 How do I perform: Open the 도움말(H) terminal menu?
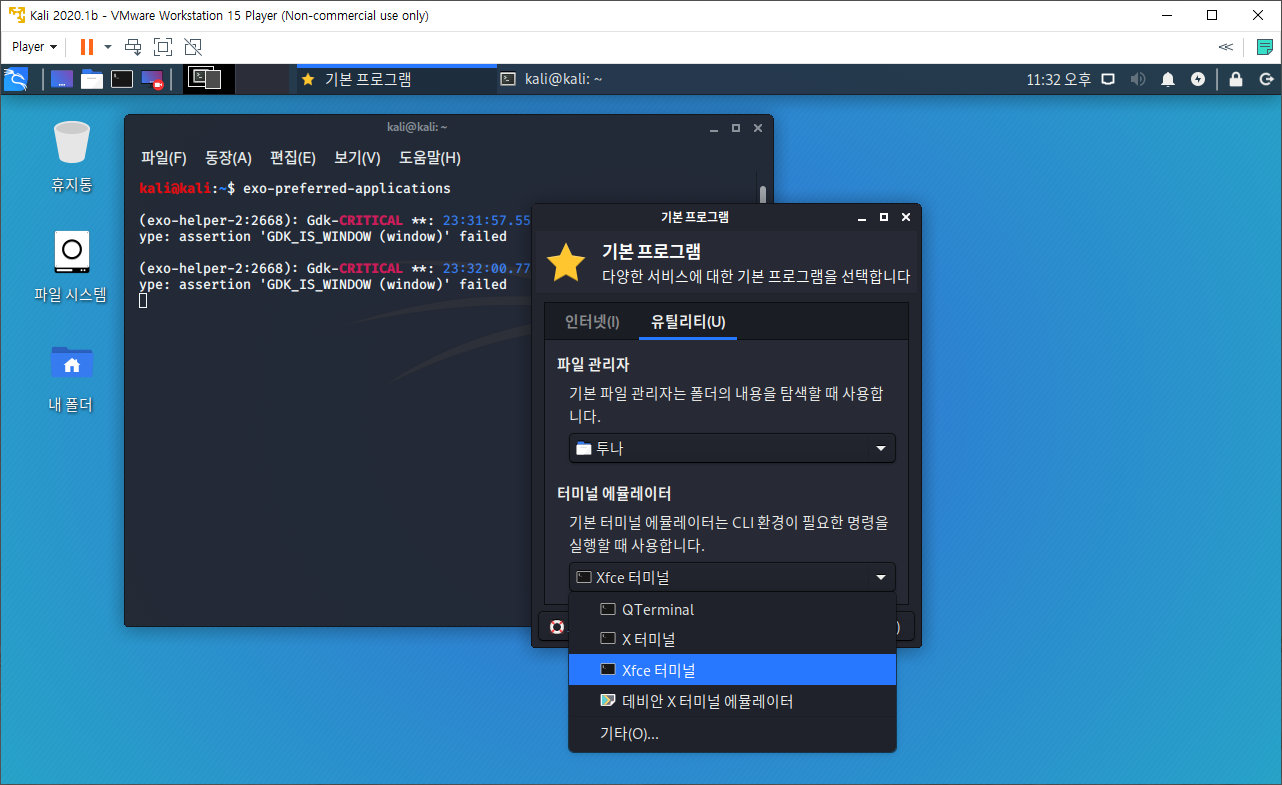coord(430,157)
